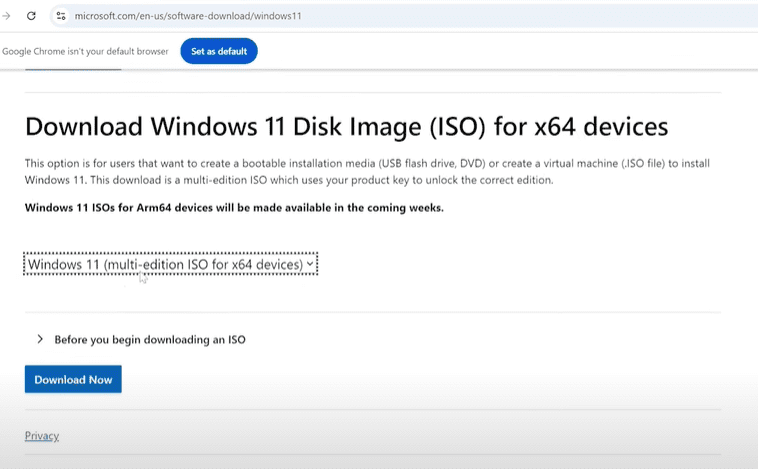
Task: Click the small arrow on the Windows 11 select box
Action: 310,264
